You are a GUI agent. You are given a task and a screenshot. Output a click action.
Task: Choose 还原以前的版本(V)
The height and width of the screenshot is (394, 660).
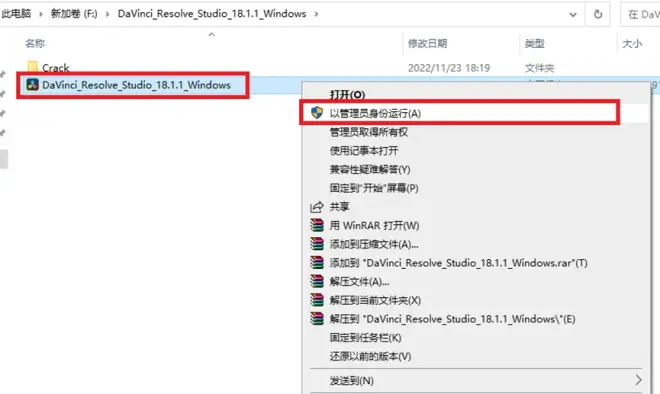click(x=370, y=357)
